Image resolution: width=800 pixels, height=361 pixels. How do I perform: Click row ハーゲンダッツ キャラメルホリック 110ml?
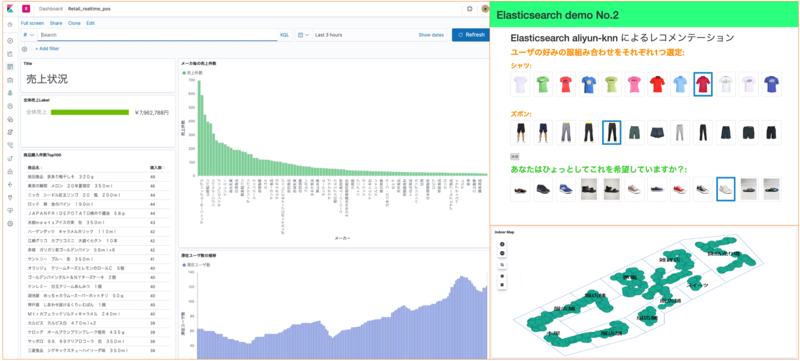click(98, 231)
